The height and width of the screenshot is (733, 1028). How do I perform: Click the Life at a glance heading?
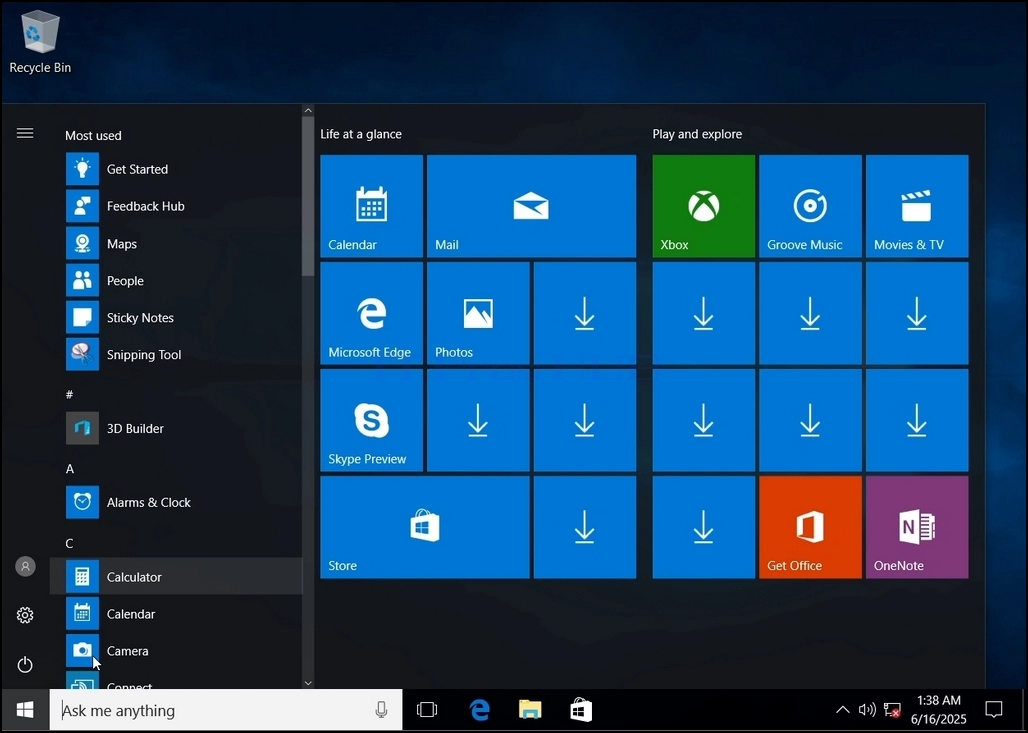(361, 134)
